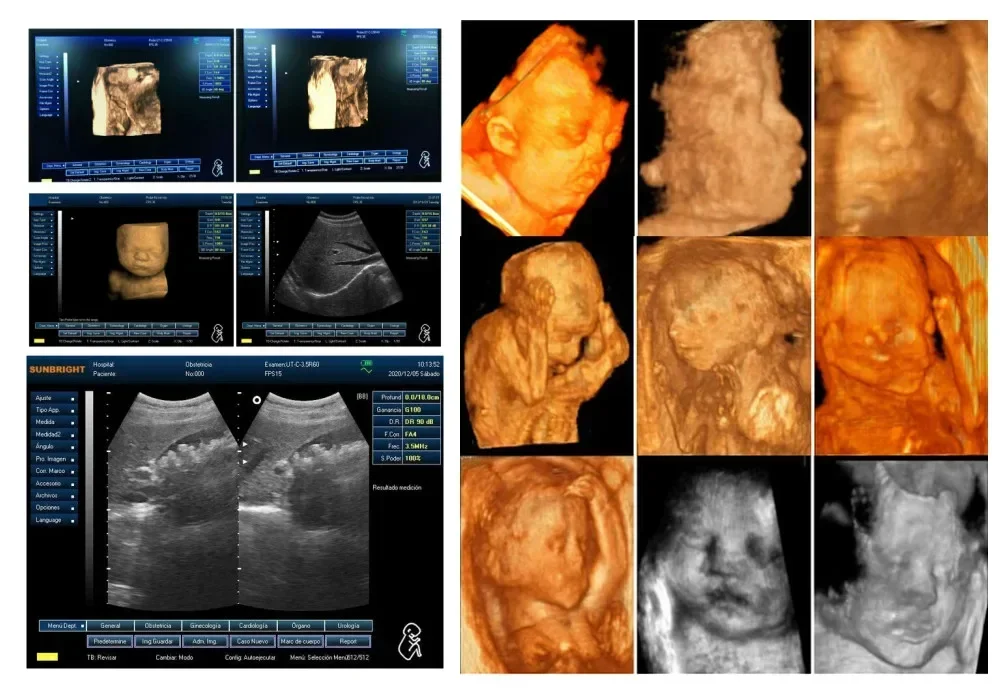Image resolution: width=1008 pixels, height=695 pixels.
Task: Toggle the Language square indicator in the side menu
Action: point(72,520)
